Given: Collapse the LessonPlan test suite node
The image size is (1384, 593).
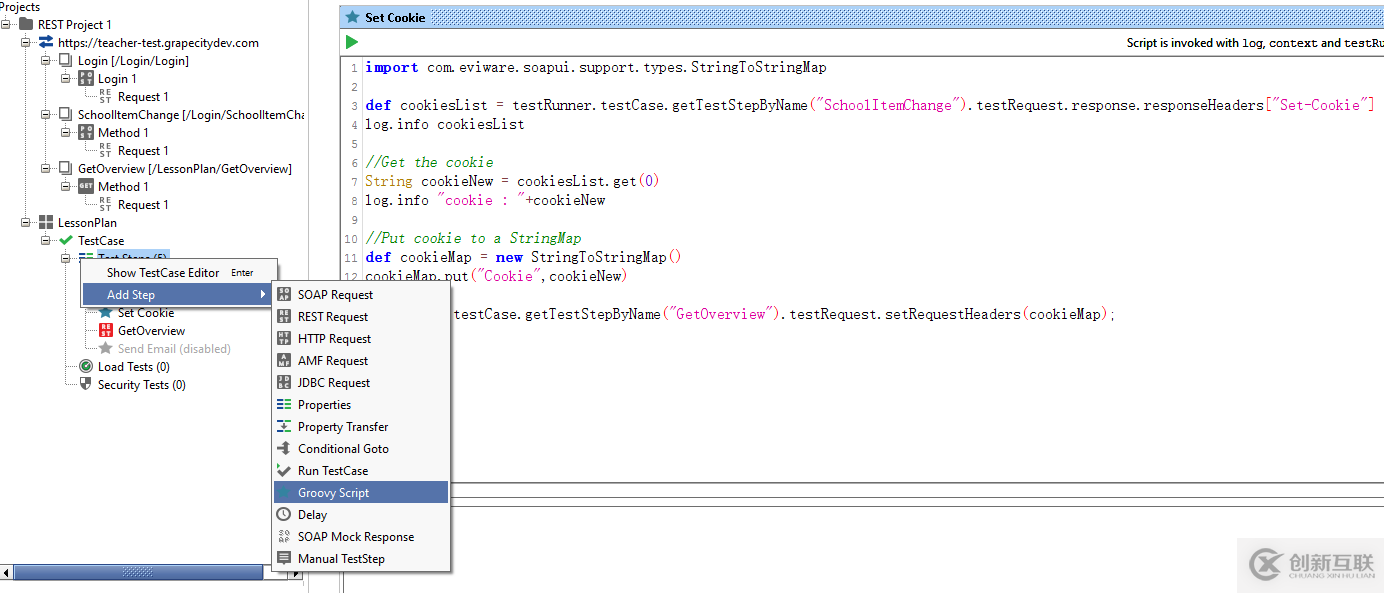Looking at the screenshot, I should [x=26, y=222].
